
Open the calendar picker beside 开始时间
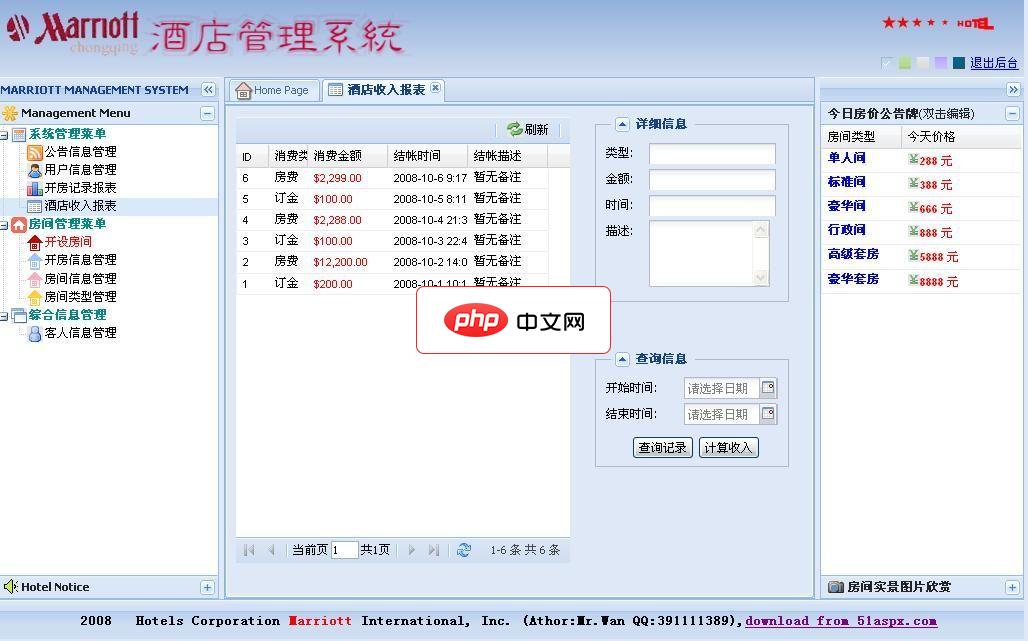tap(767, 387)
